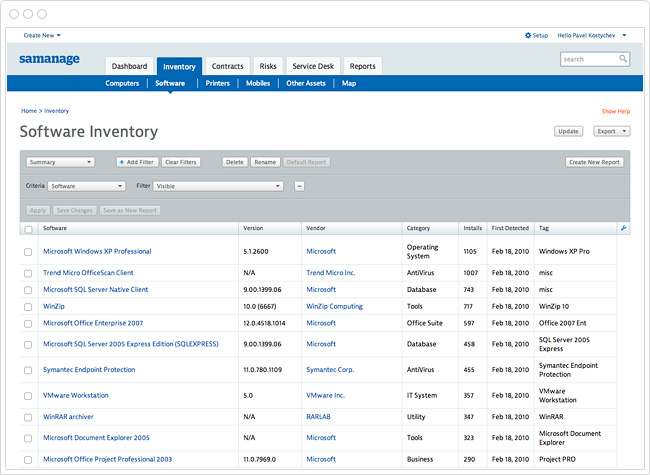Click the Apply button
Screen dimensions: 650x475
38,210
